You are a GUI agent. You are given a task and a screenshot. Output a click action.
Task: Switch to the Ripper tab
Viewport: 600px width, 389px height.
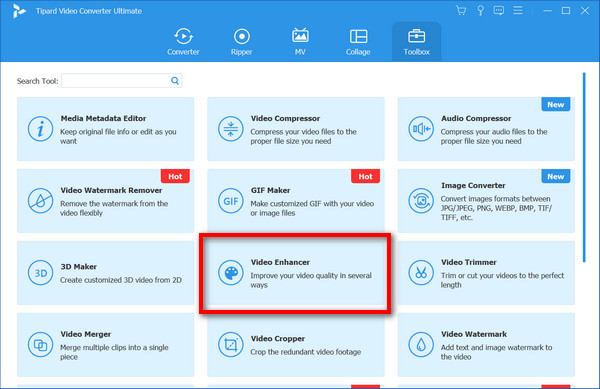pyautogui.click(x=241, y=42)
